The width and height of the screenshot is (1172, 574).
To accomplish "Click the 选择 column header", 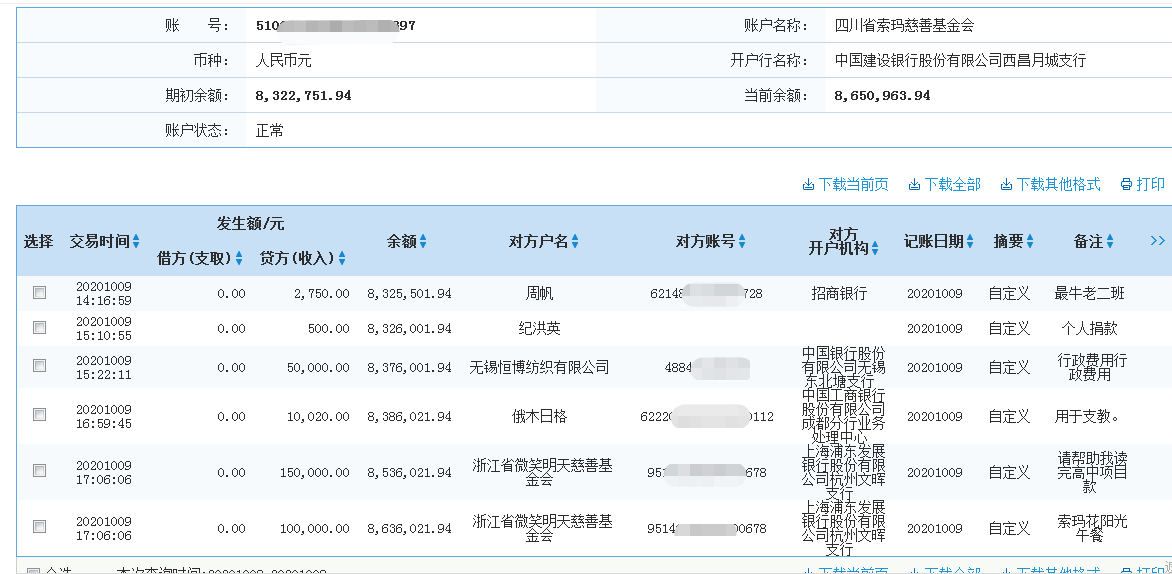I will click(38, 241).
